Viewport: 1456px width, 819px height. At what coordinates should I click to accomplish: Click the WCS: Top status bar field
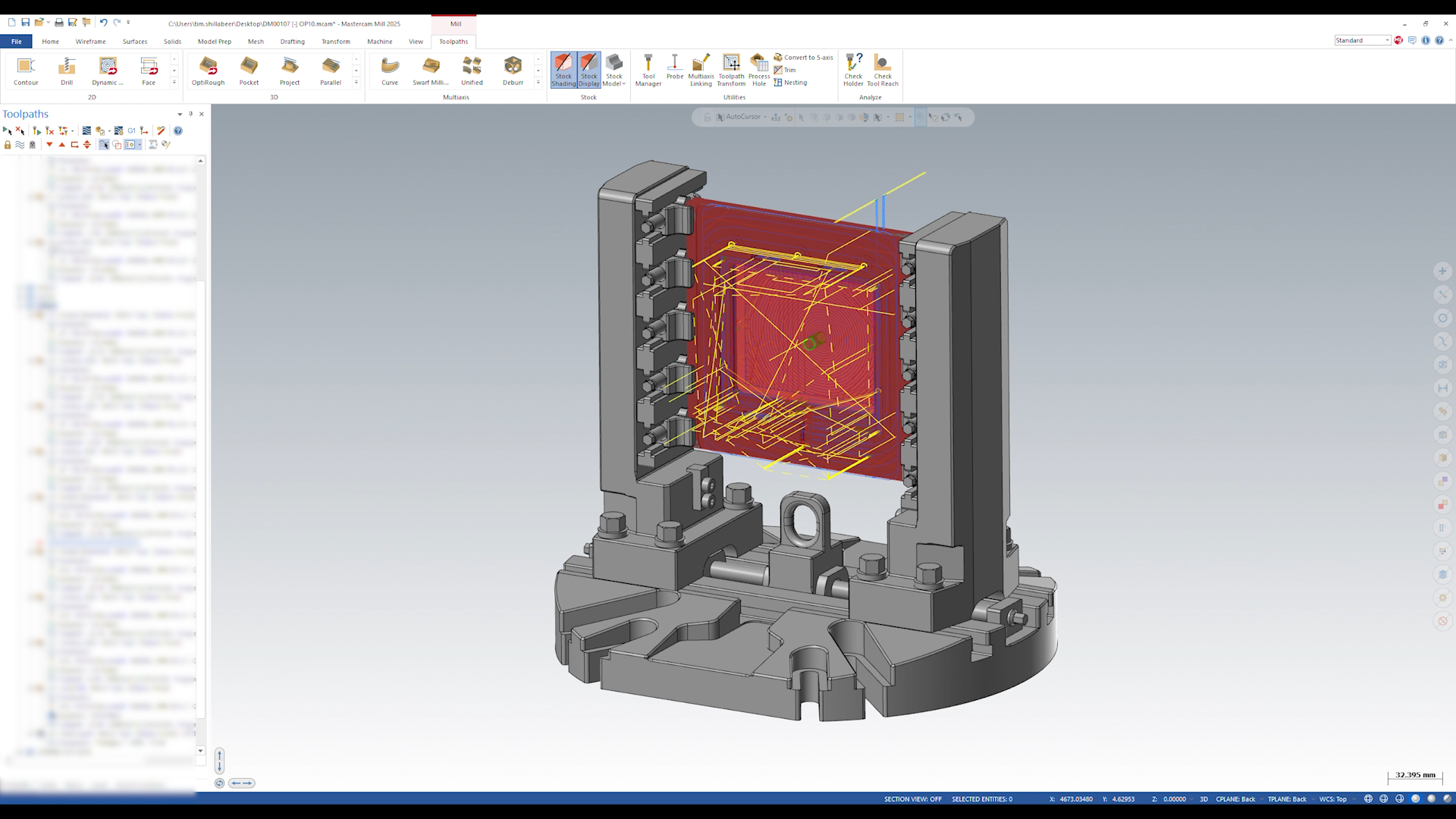[x=1332, y=799]
